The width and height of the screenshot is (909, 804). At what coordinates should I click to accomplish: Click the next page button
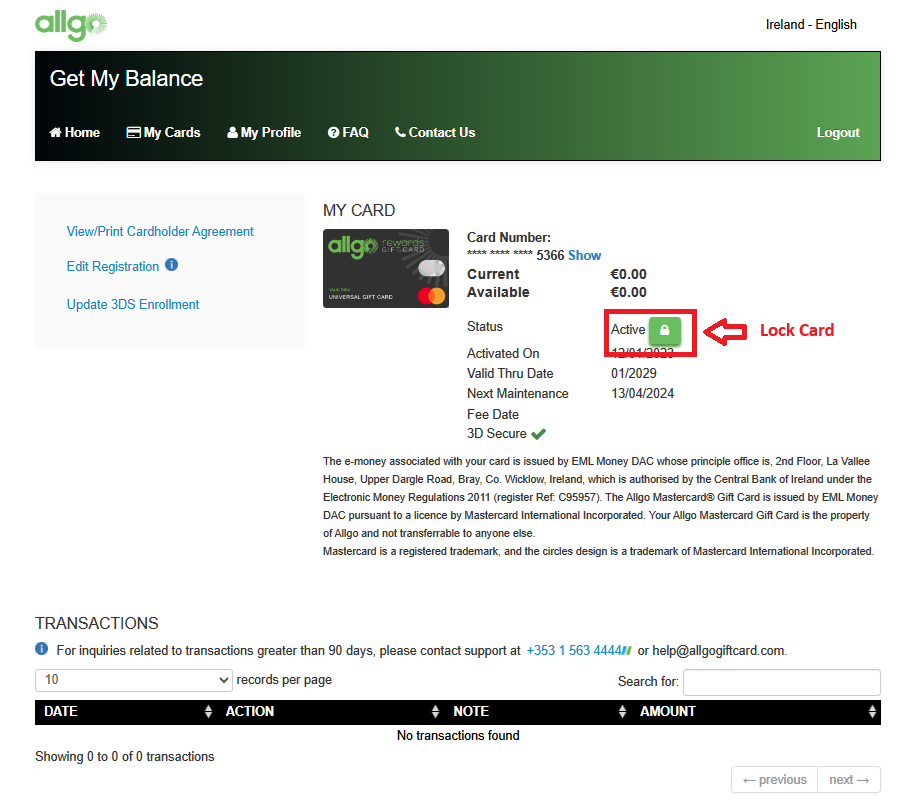click(848, 780)
